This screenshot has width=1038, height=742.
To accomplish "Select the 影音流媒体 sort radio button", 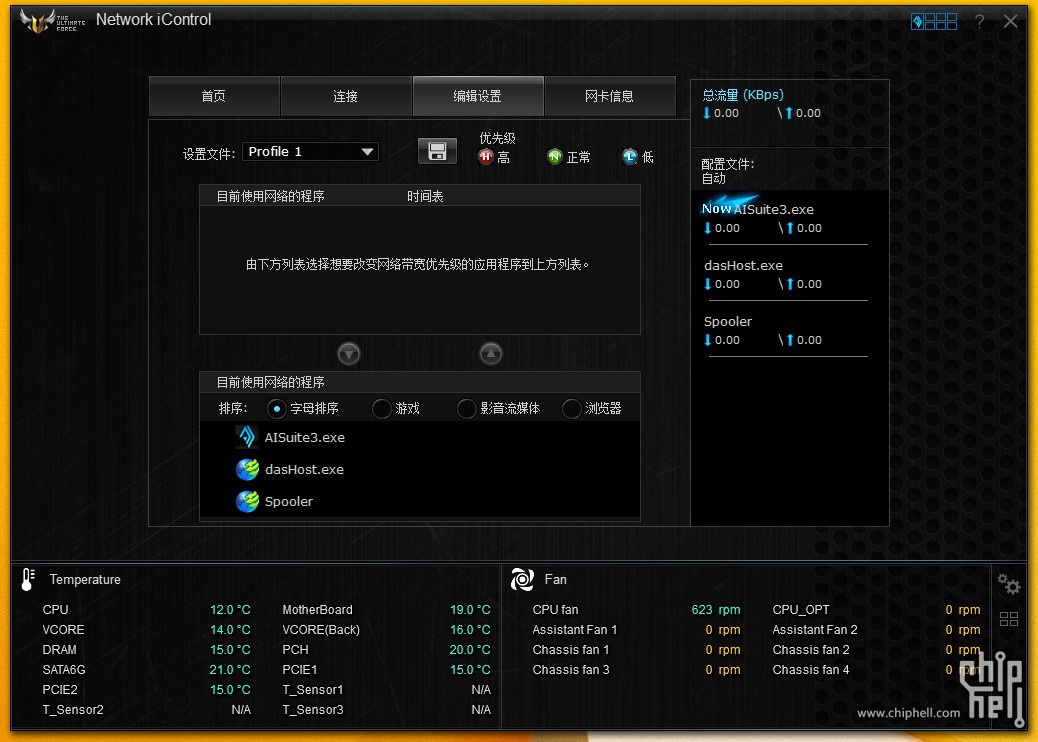I will (x=467, y=409).
